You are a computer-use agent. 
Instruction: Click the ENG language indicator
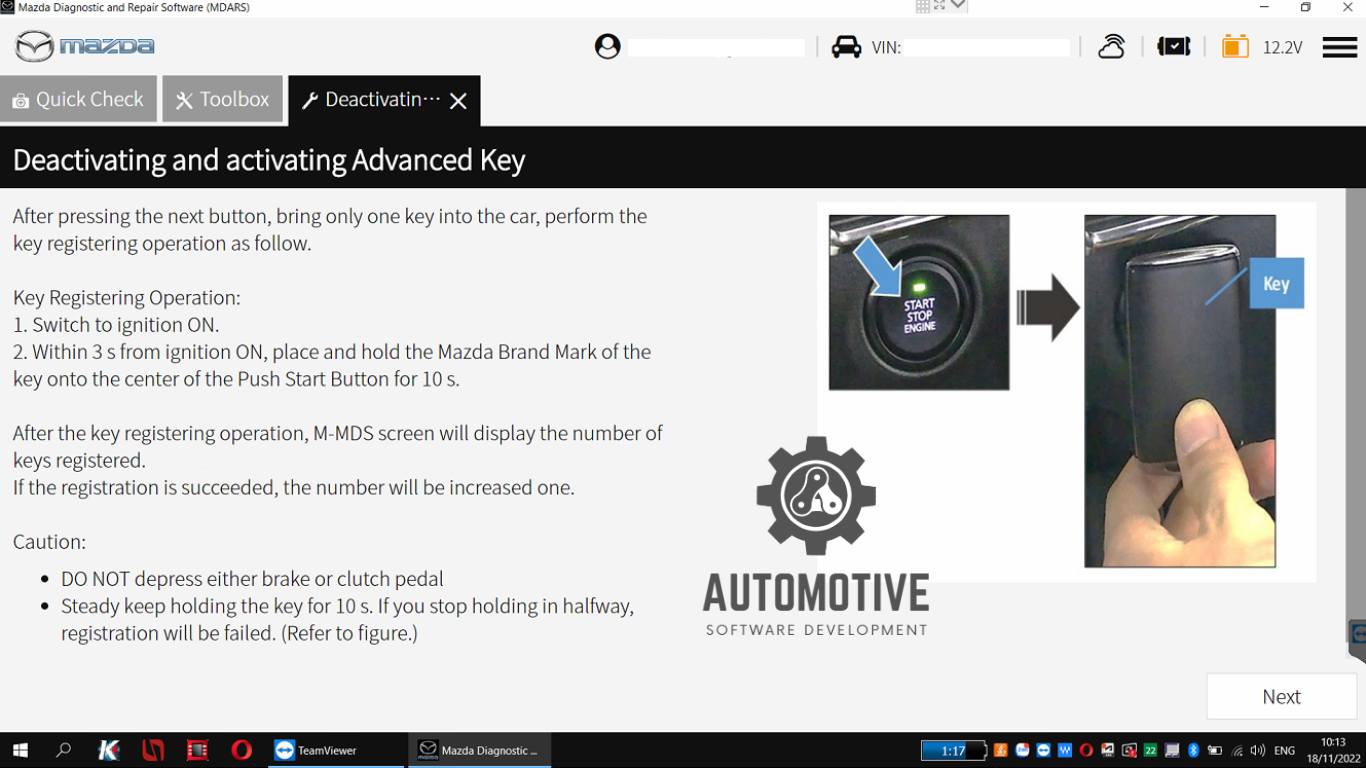coord(1284,751)
